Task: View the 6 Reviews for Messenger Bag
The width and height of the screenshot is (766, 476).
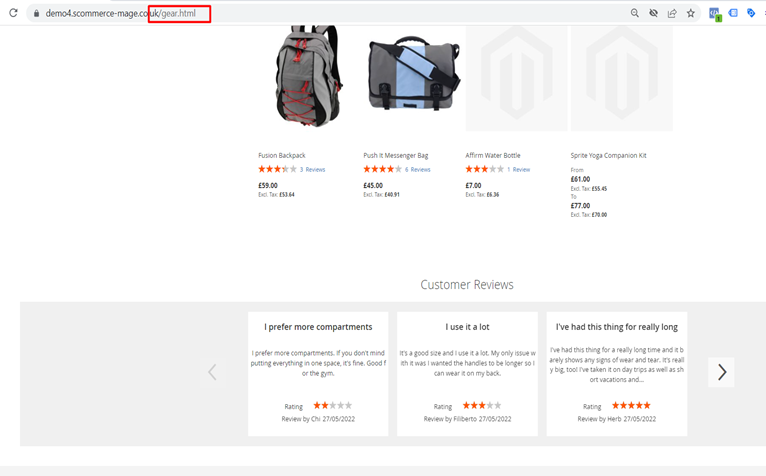Action: click(418, 170)
